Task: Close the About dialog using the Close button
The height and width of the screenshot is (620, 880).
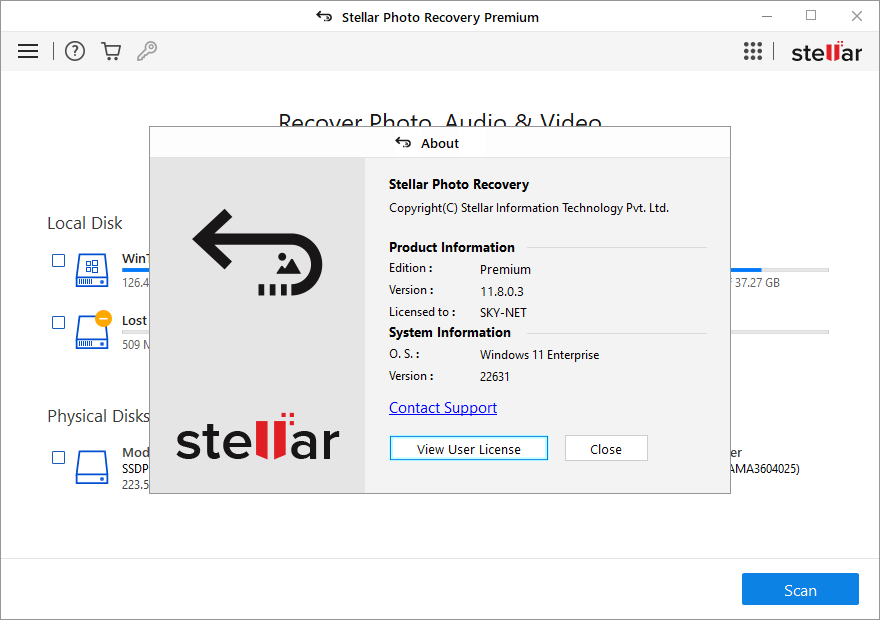Action: tap(606, 449)
